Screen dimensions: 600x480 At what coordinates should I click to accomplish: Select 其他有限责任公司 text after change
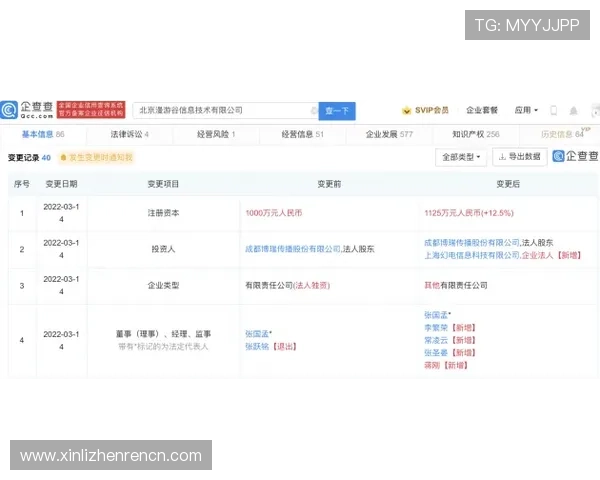click(x=456, y=286)
